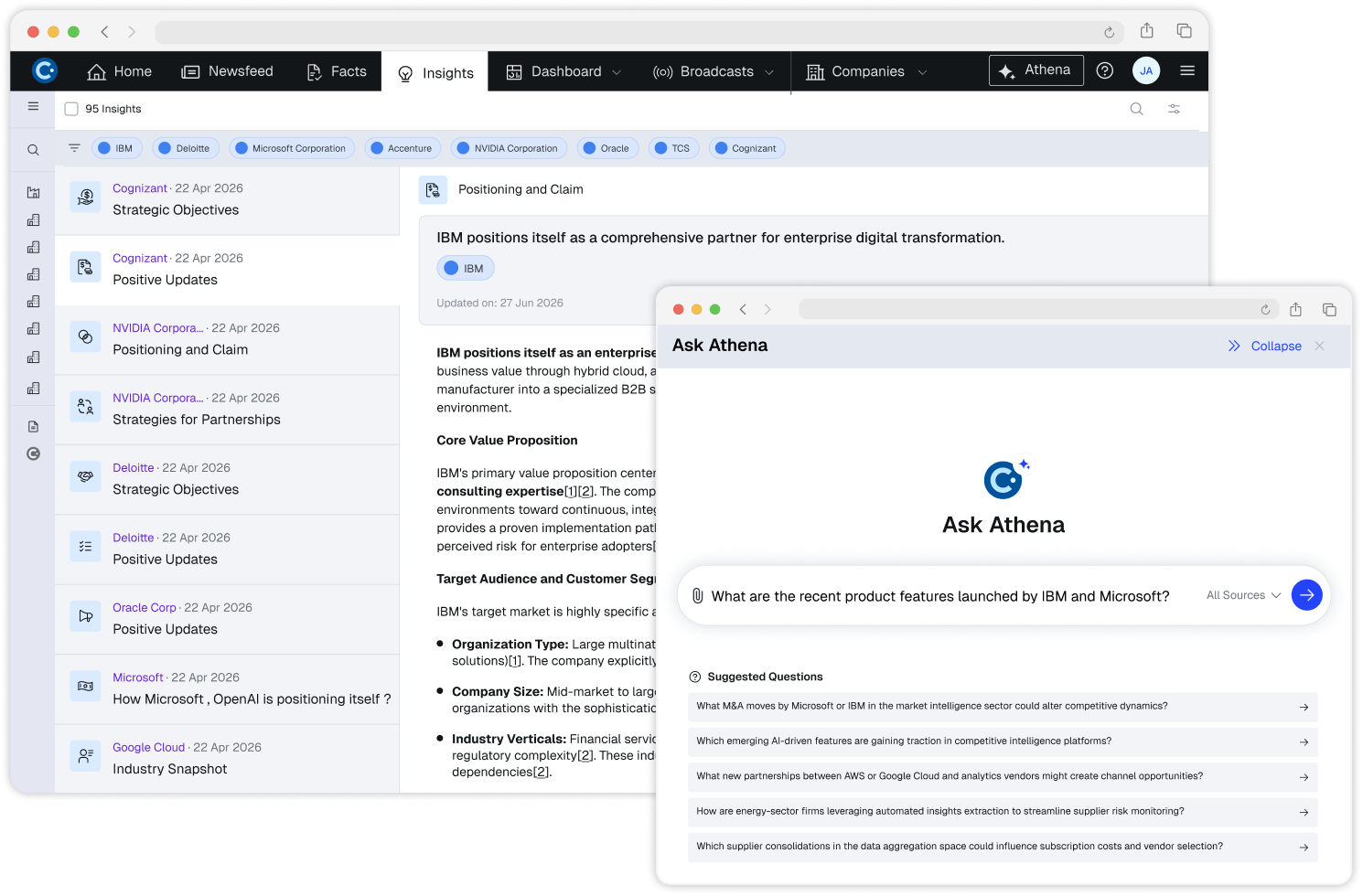Toggle the Cognizant filter chip

pyautogui.click(x=746, y=148)
